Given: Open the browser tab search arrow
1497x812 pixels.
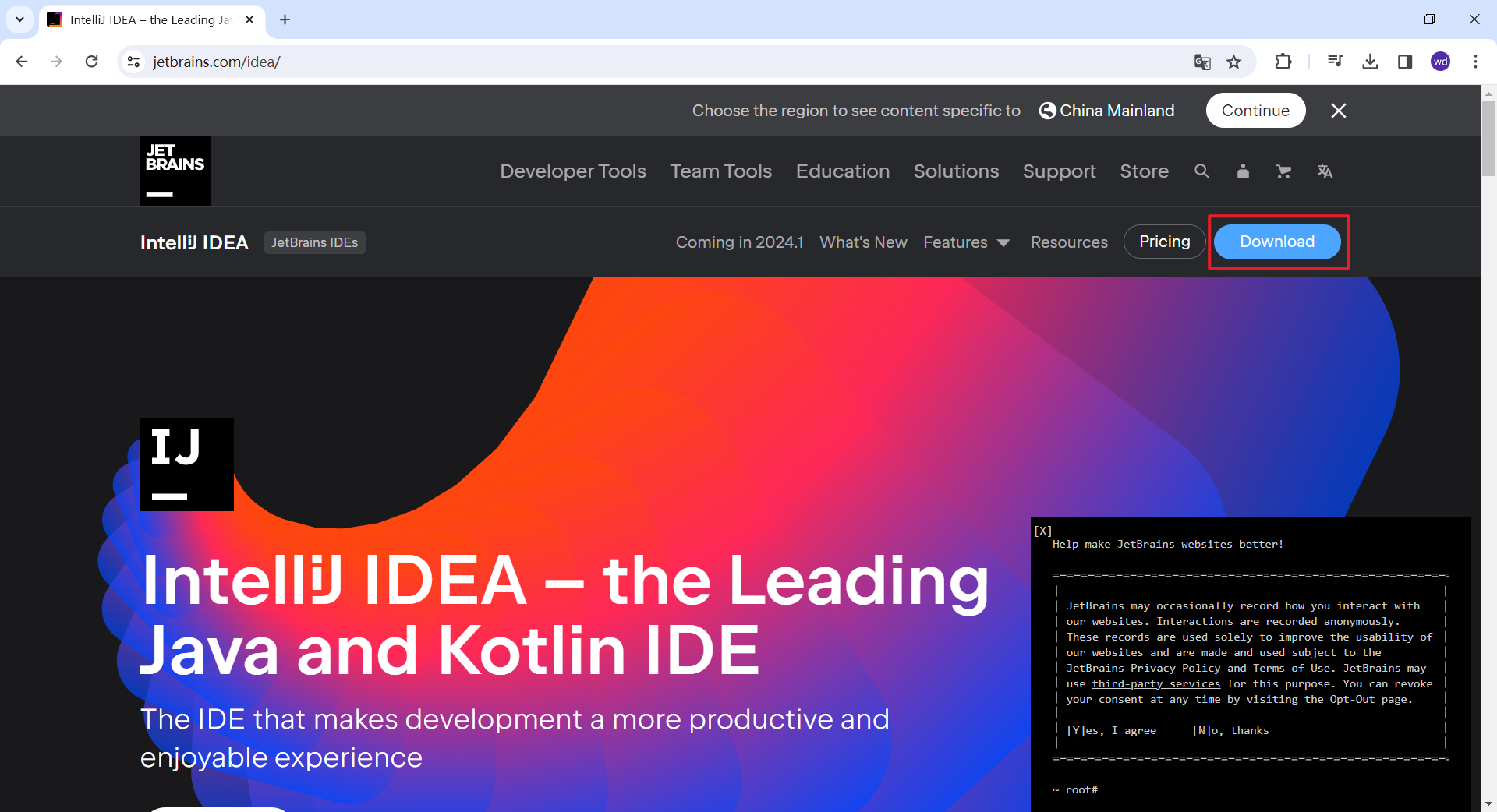Looking at the screenshot, I should point(19,19).
